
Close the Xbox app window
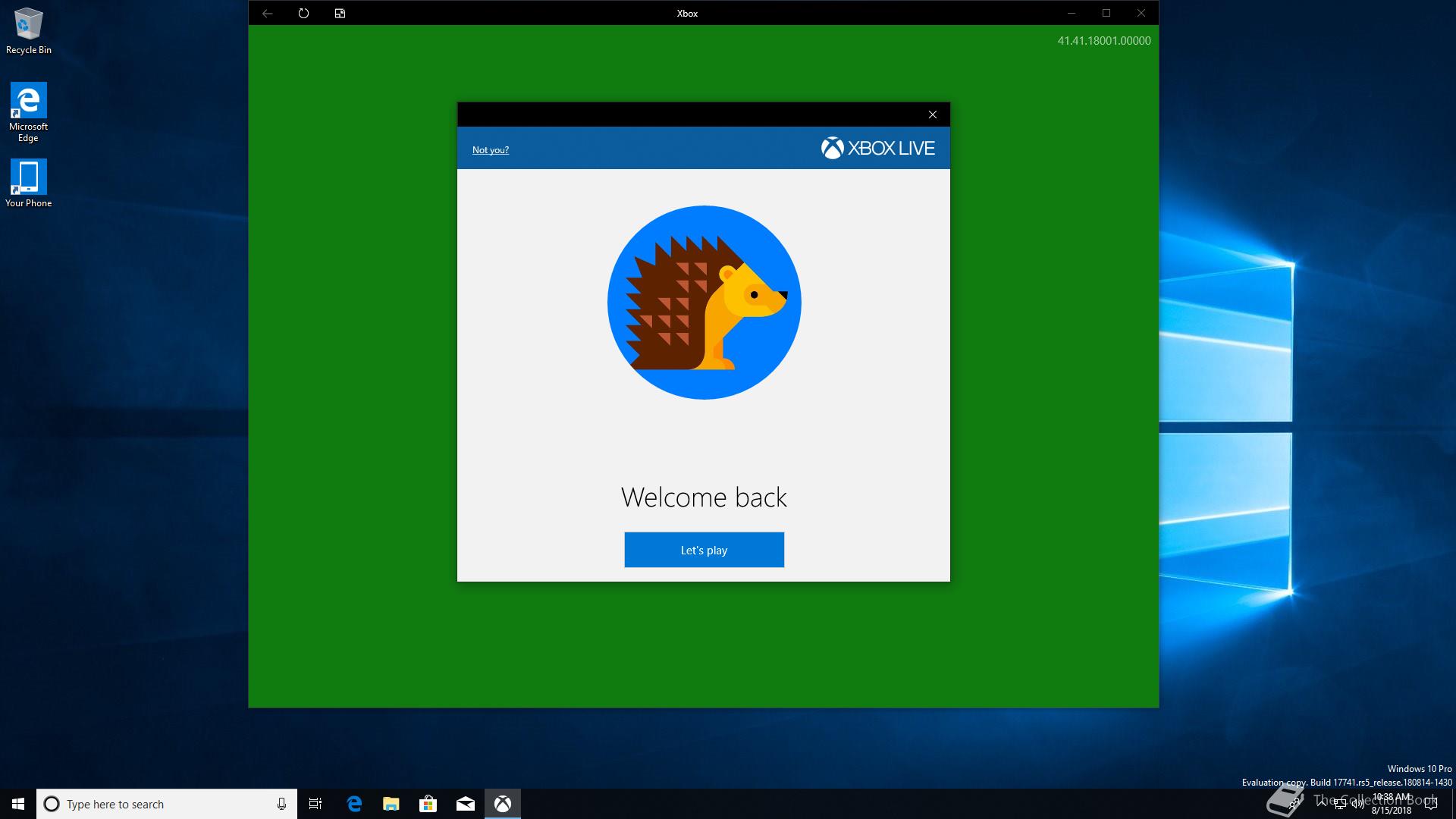click(1141, 13)
